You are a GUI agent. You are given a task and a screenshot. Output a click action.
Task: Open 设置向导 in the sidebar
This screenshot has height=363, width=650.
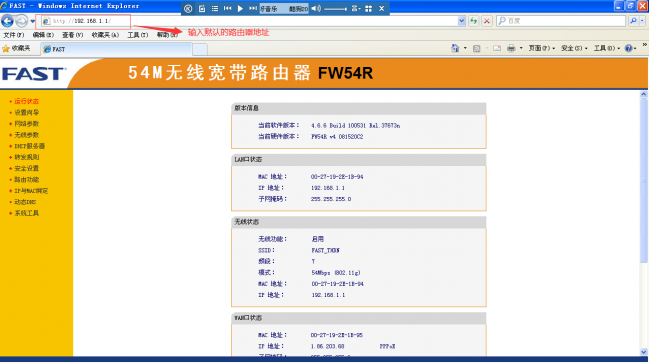click(x=27, y=112)
